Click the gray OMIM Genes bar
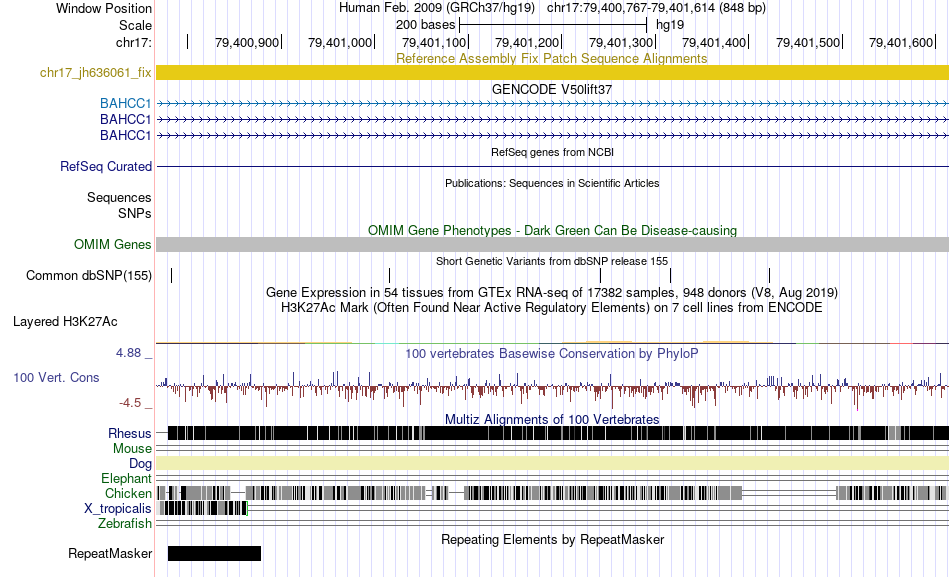Image resolution: width=950 pixels, height=577 pixels. (x=553, y=244)
